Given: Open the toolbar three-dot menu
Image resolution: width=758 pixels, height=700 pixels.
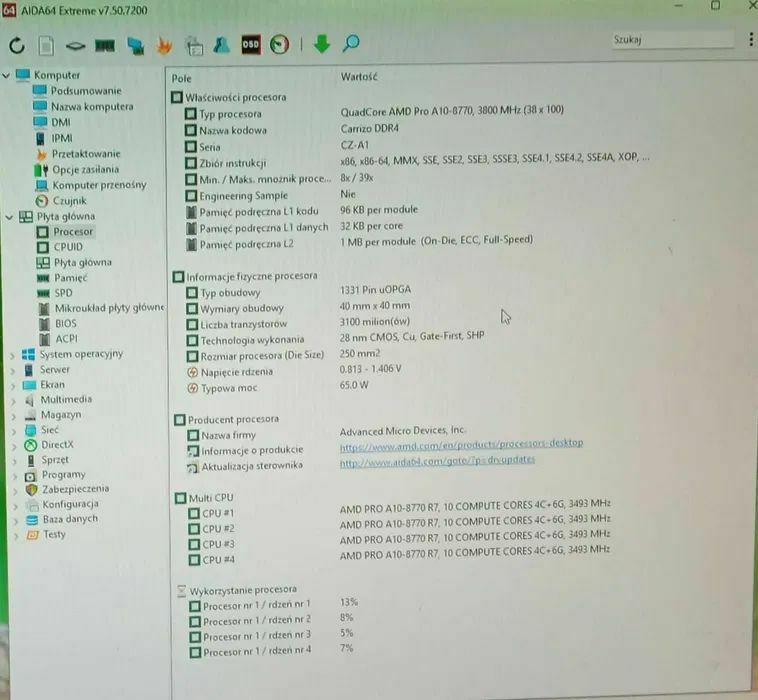Looking at the screenshot, I should point(751,39).
